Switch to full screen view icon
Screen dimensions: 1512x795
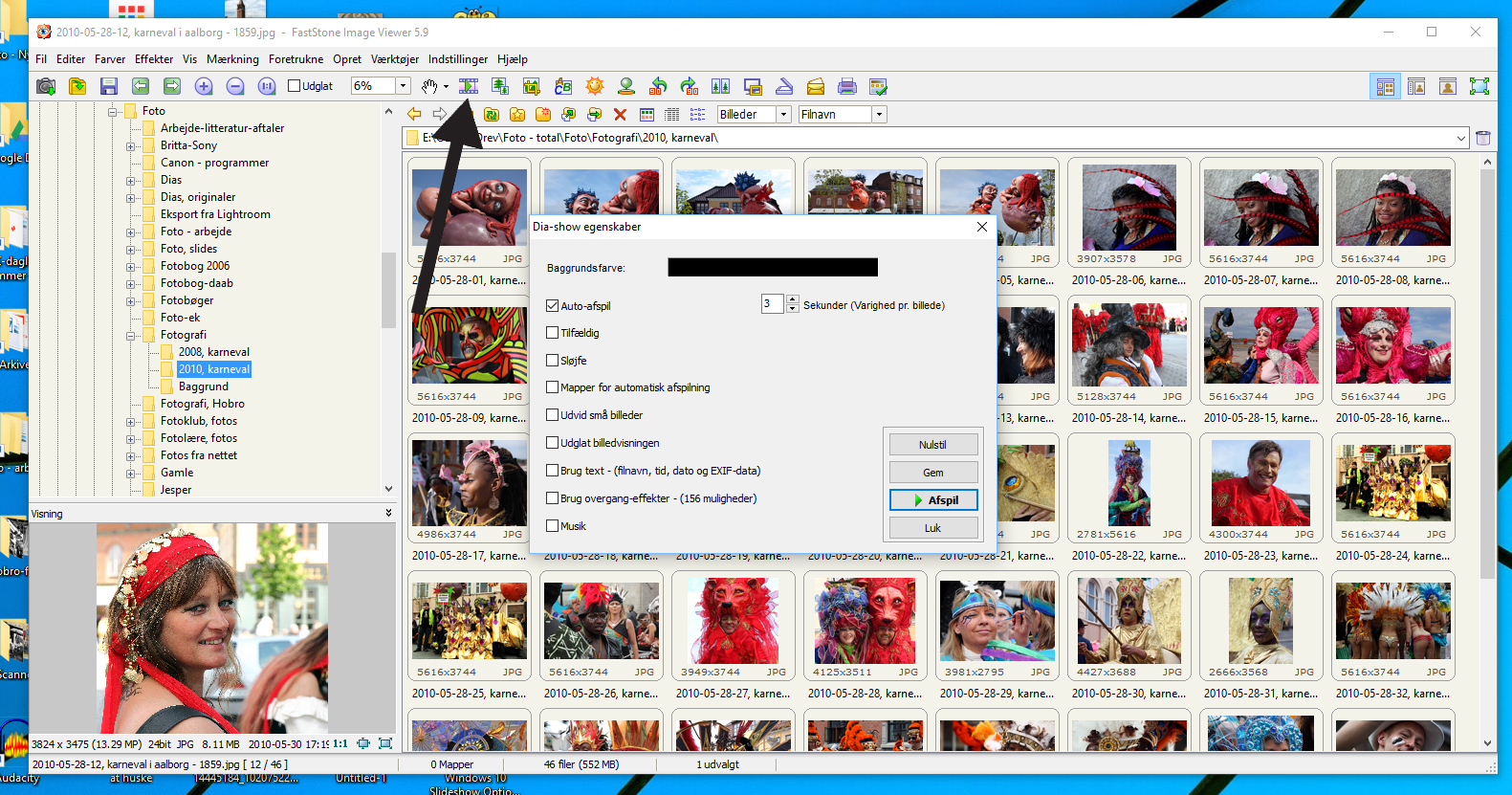tap(1479, 87)
